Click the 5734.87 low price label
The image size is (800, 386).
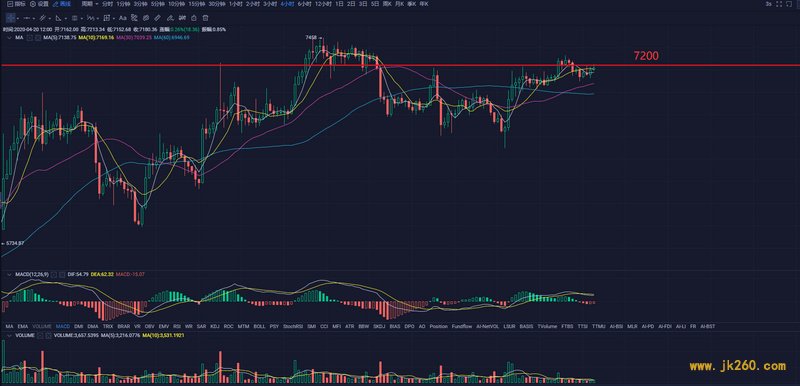[x=14, y=243]
